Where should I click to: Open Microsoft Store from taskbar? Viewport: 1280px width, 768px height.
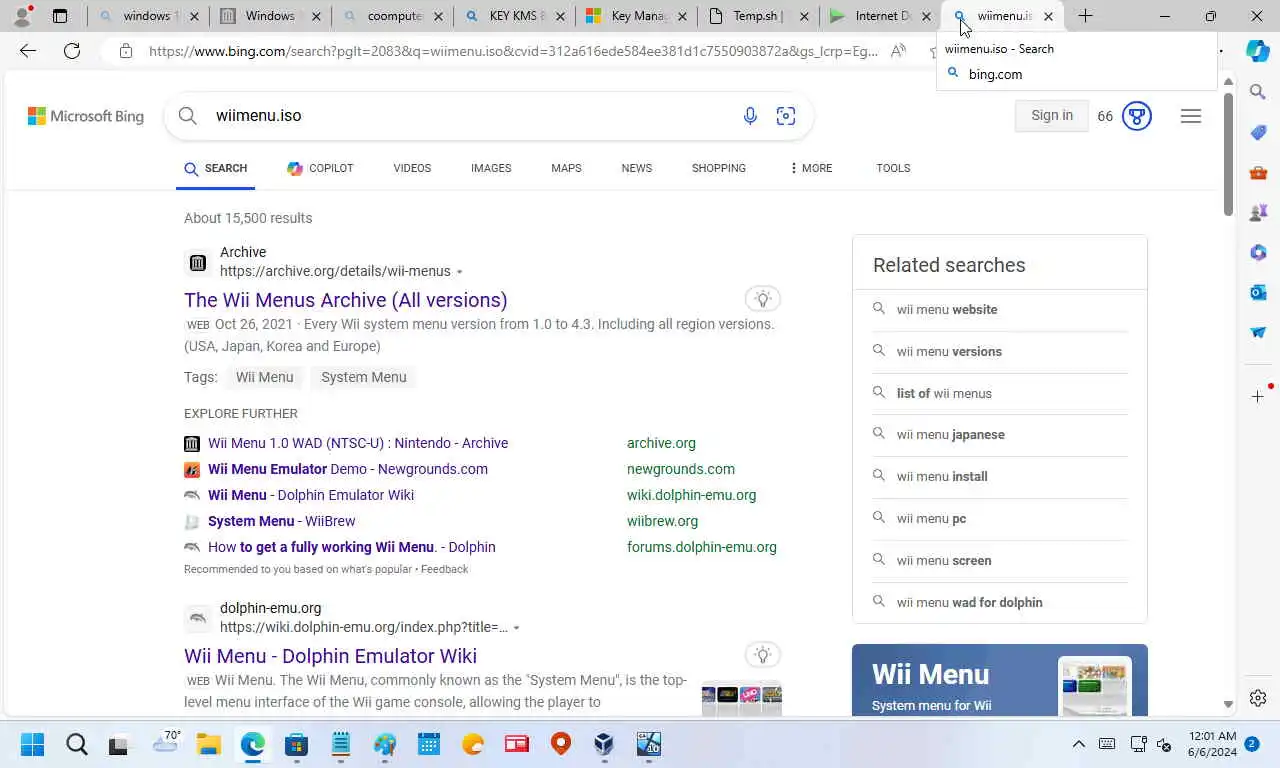pyautogui.click(x=296, y=744)
